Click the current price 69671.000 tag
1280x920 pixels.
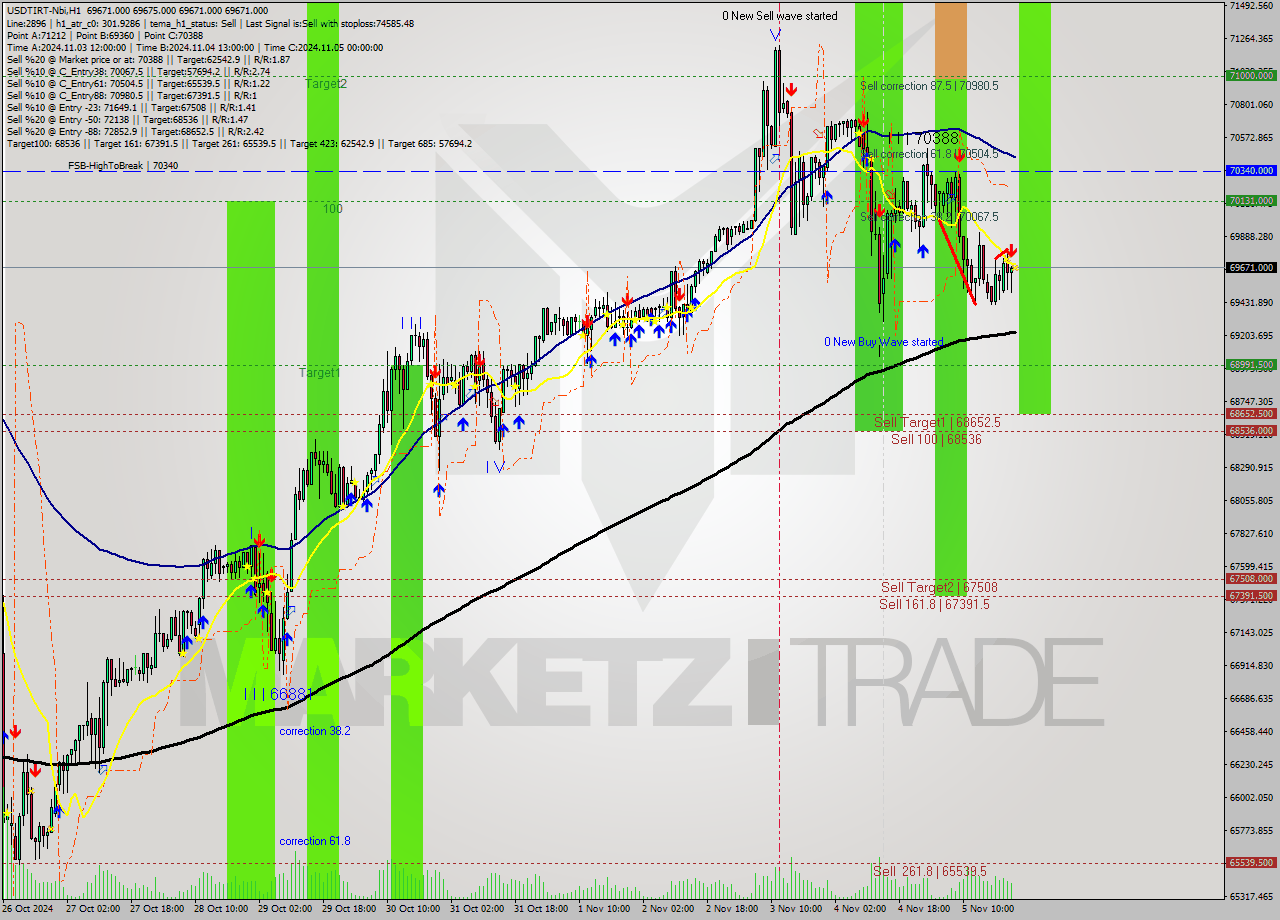click(x=1251, y=268)
